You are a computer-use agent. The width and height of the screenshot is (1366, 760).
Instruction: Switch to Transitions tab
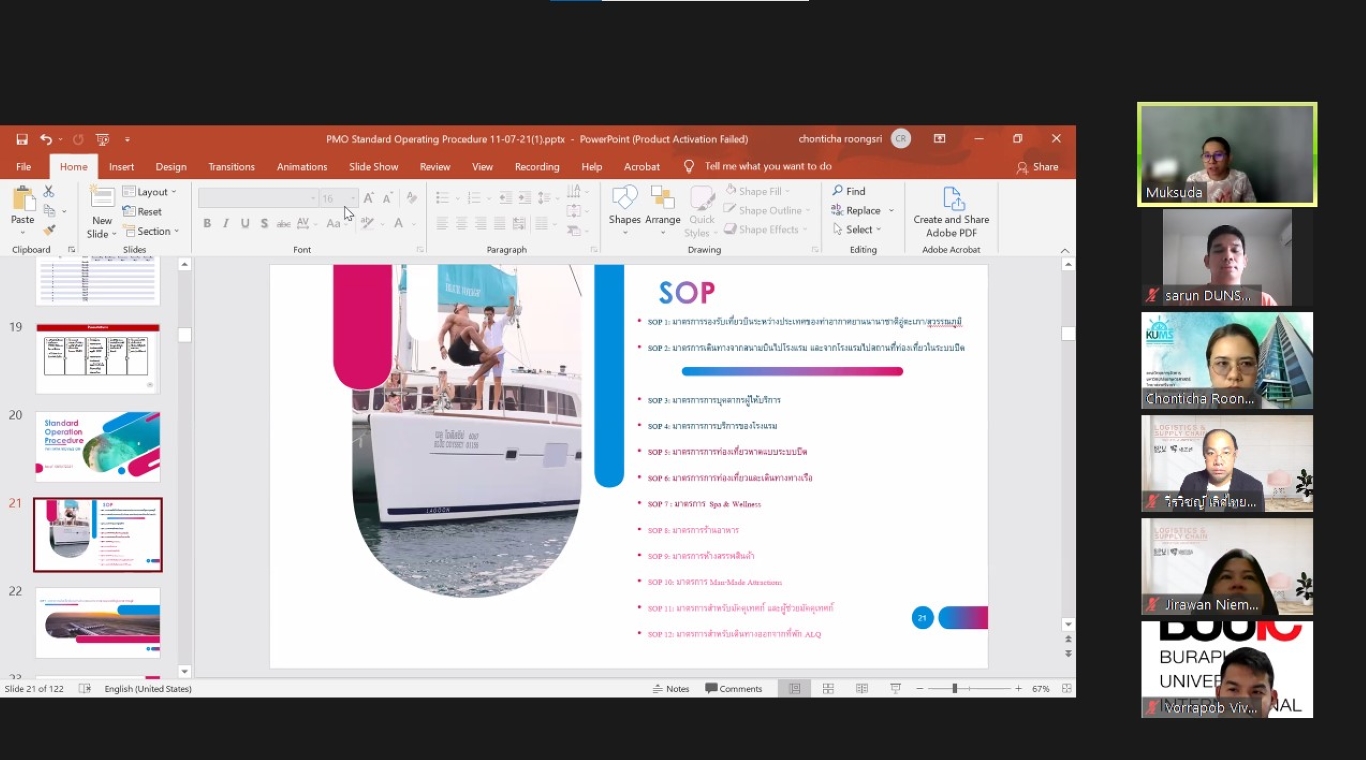(231, 167)
